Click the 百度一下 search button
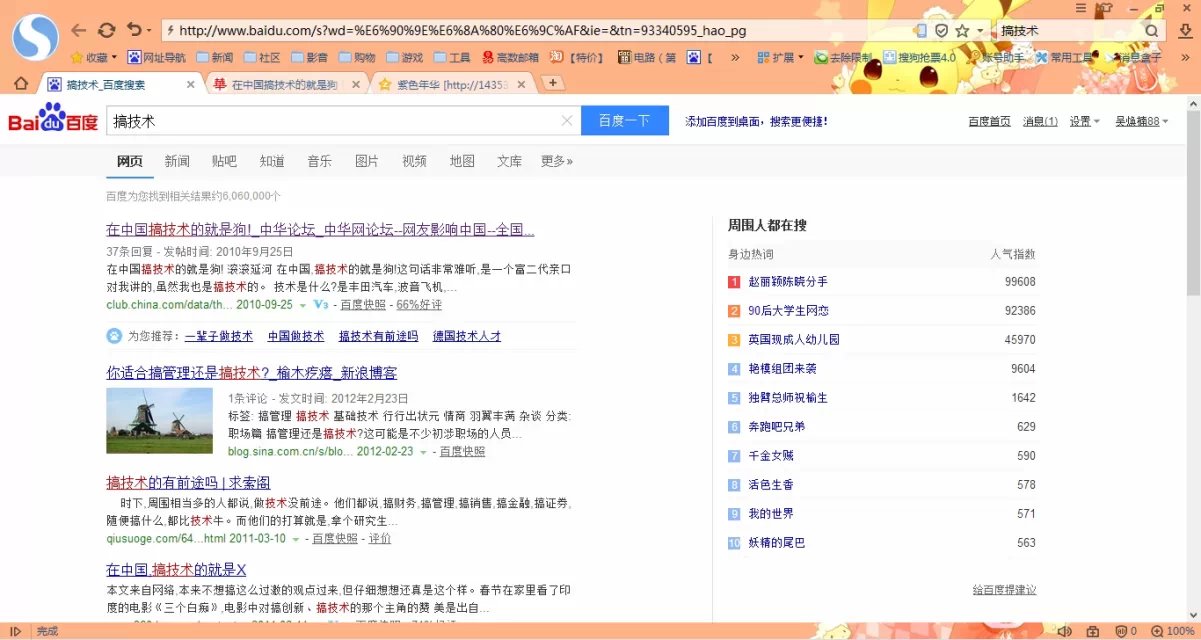The image size is (1201, 640). tap(625, 121)
